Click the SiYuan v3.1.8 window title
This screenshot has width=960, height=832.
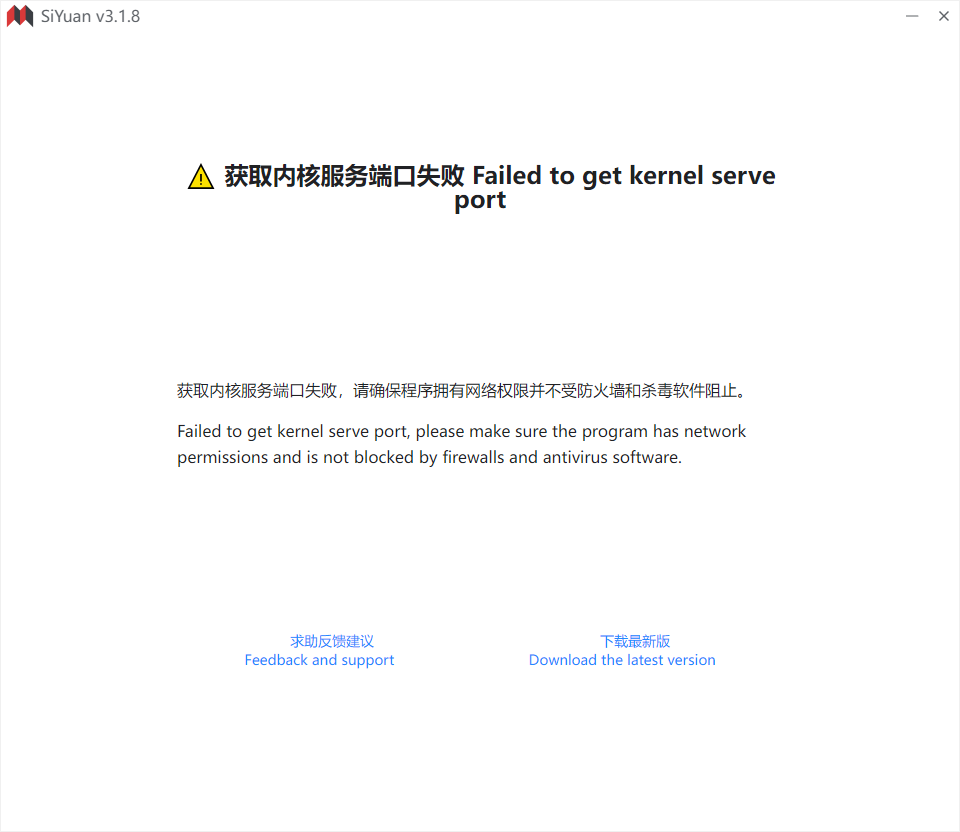click(x=90, y=17)
